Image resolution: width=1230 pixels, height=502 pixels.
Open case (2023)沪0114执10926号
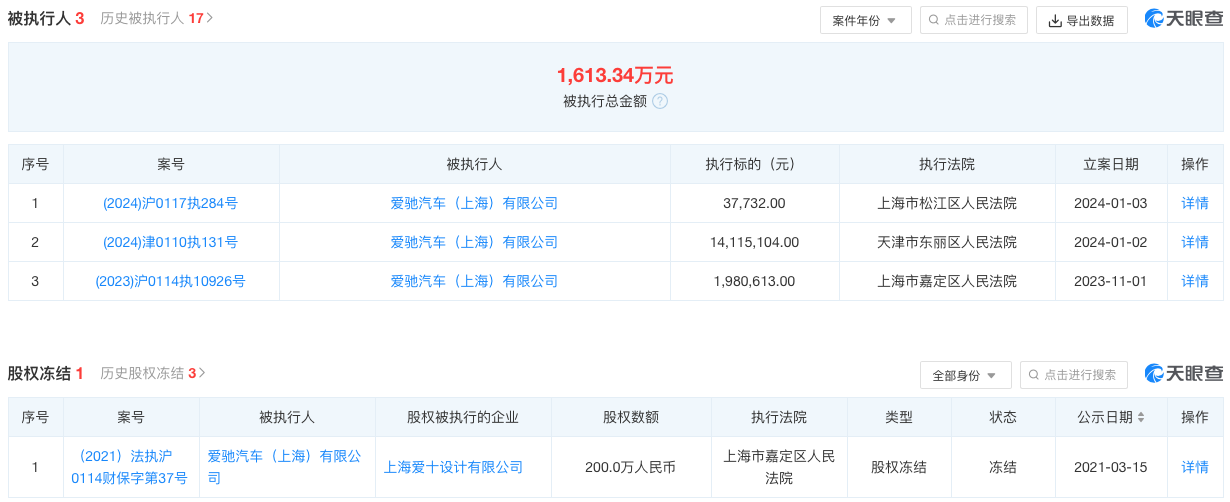click(x=171, y=281)
